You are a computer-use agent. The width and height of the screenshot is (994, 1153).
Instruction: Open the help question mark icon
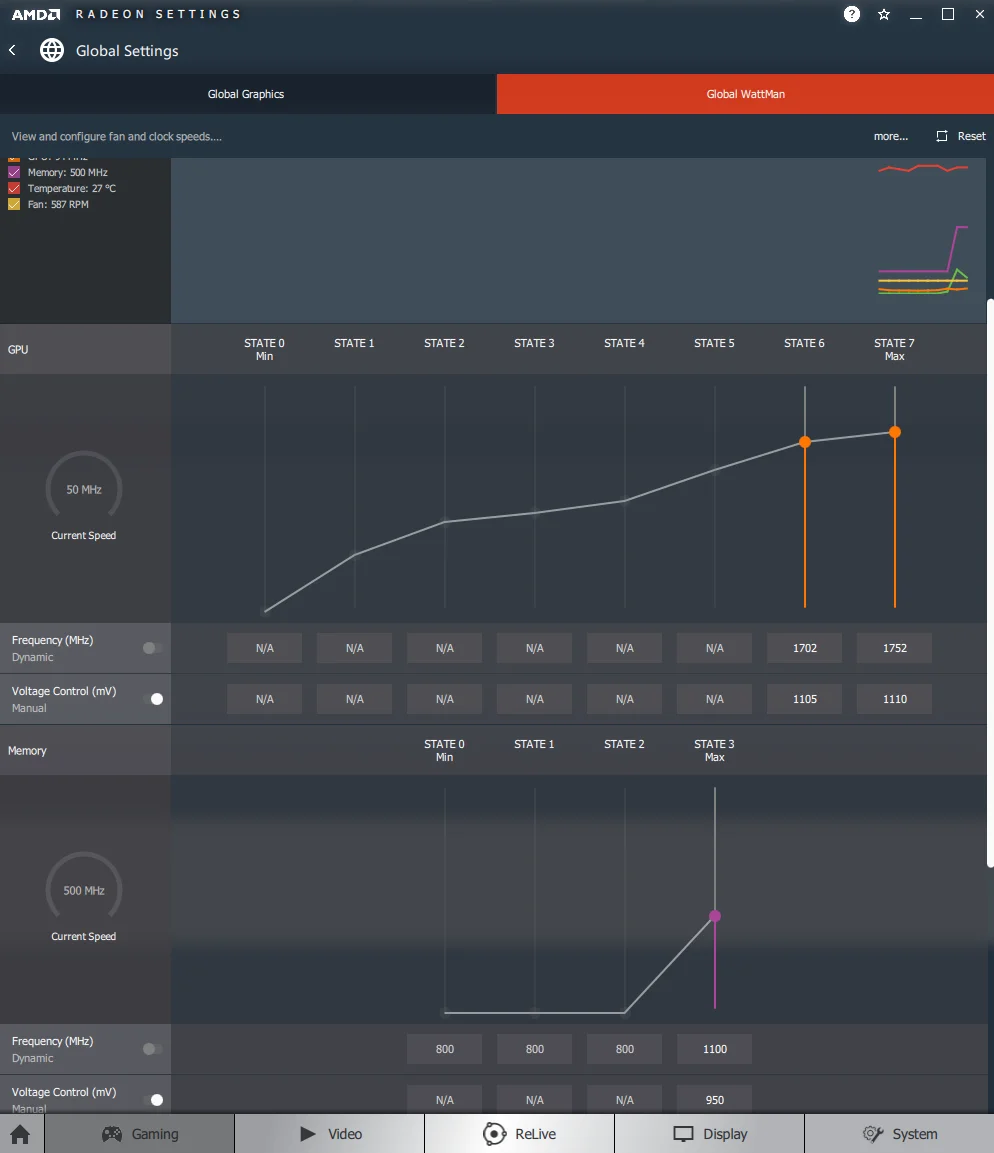(851, 14)
